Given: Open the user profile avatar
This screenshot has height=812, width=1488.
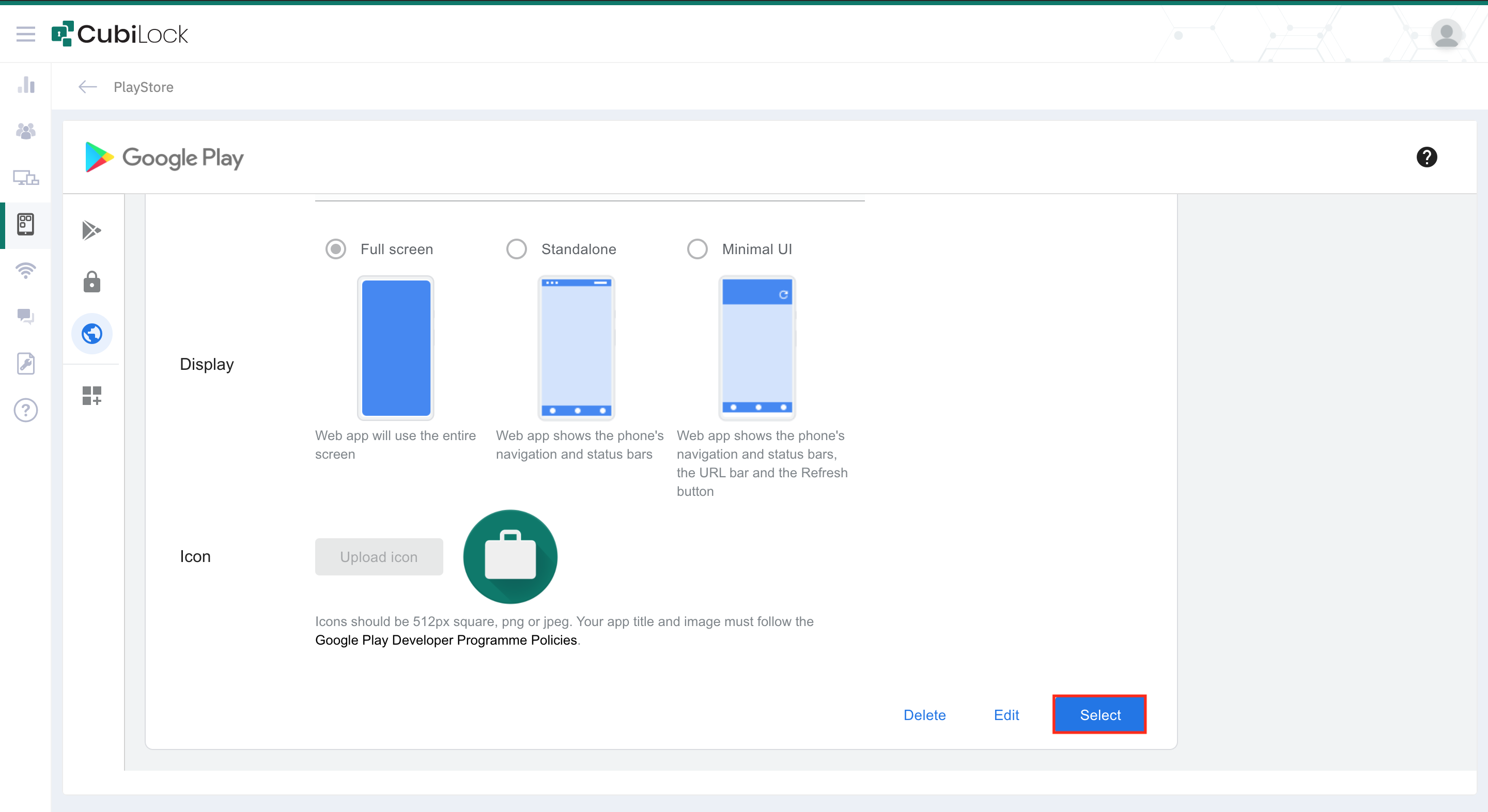Looking at the screenshot, I should pos(1446,34).
